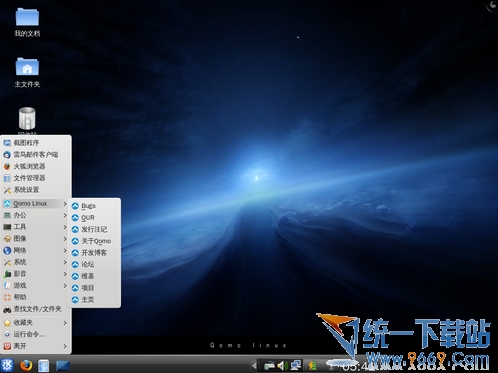Select 项目 project entry in submenu

click(94, 288)
